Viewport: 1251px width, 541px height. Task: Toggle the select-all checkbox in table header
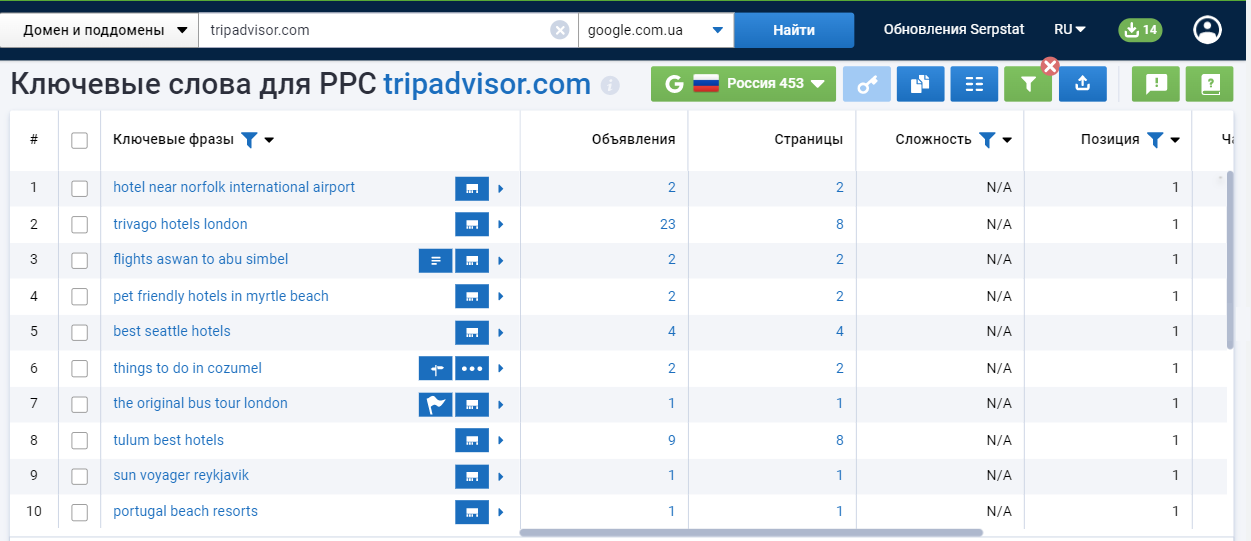pyautogui.click(x=79, y=140)
